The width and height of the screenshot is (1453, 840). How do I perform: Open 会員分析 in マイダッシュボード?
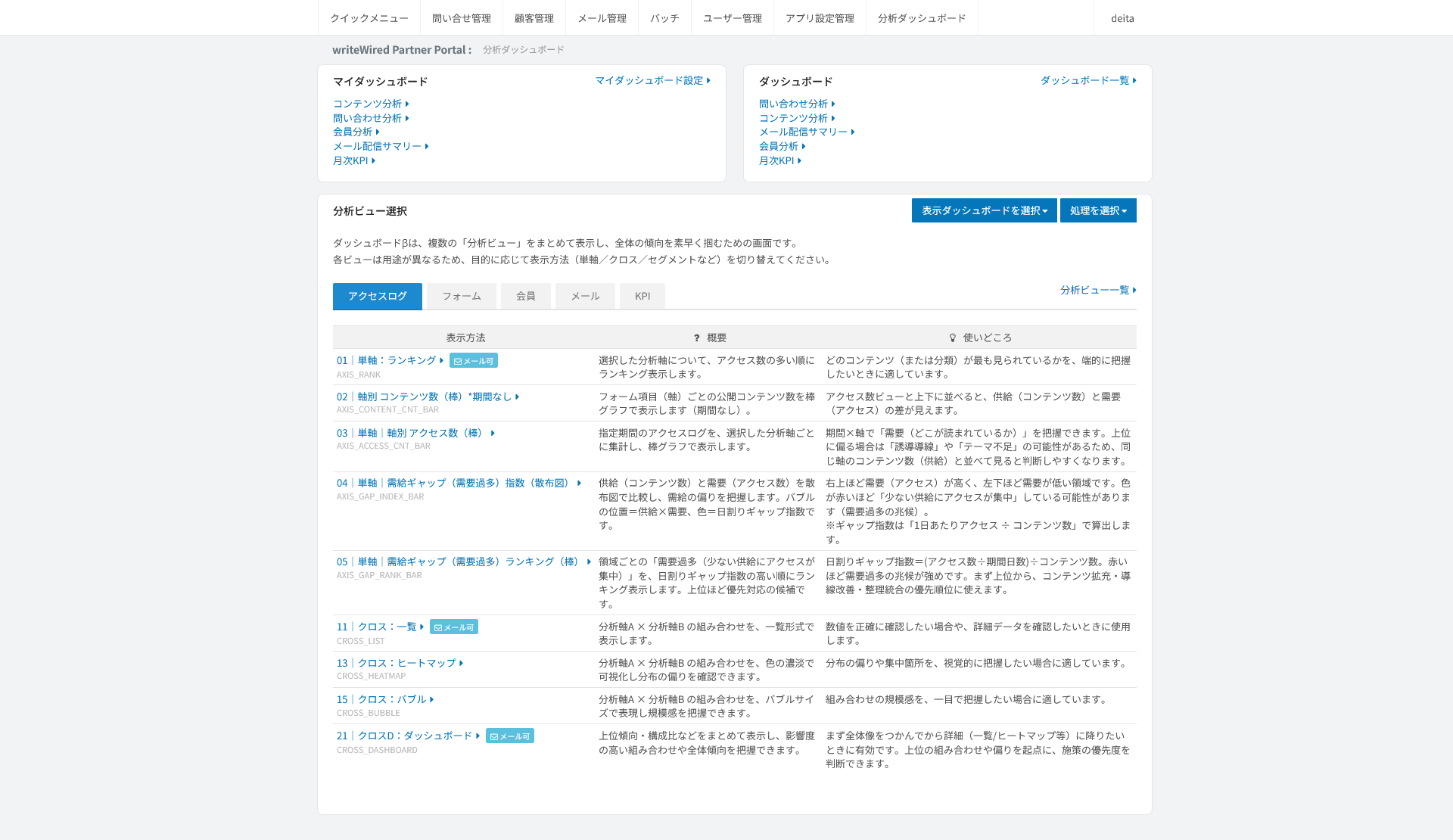356,132
